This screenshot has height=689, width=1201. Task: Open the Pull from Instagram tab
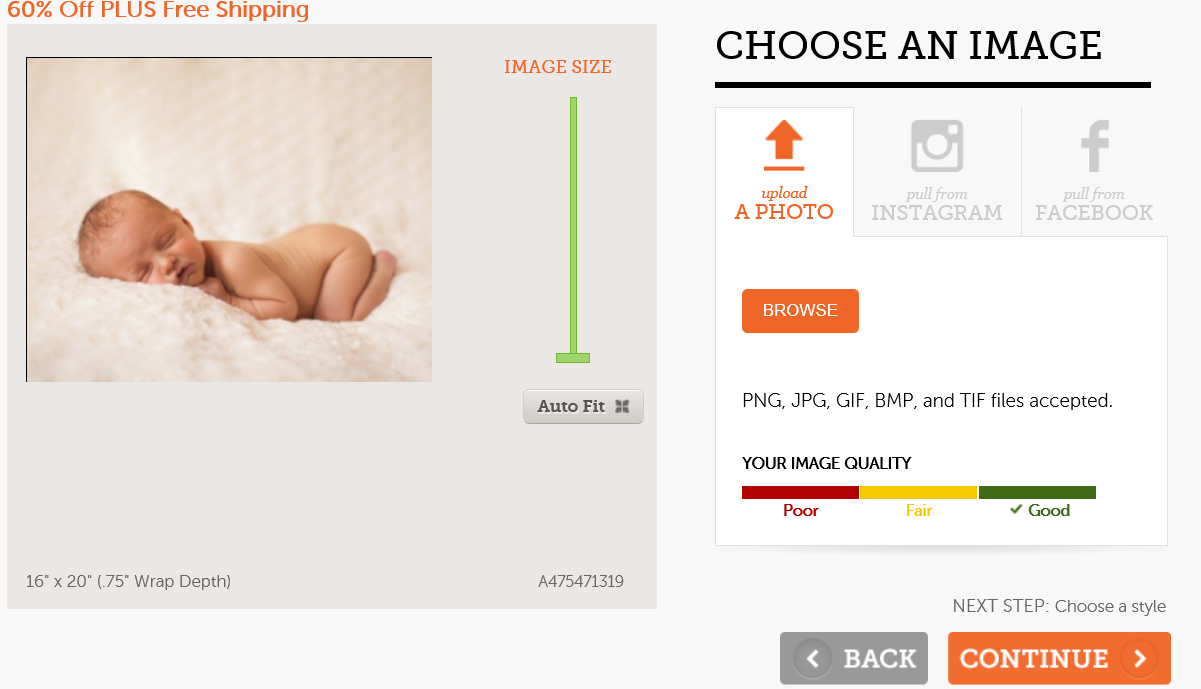(x=937, y=172)
